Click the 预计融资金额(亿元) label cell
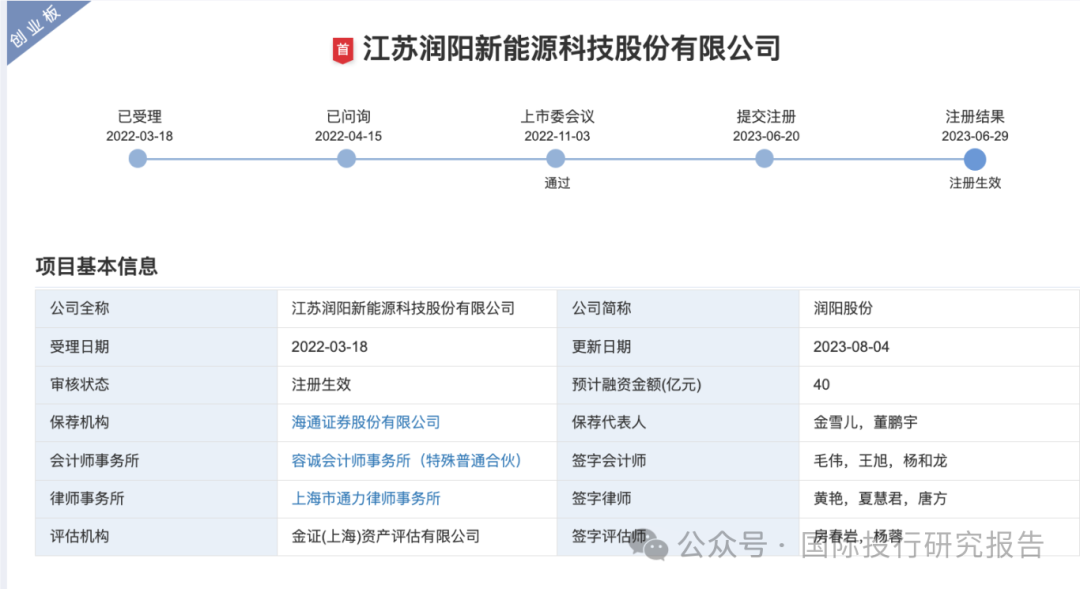Screen dimensions: 1080x589 [x=678, y=384]
